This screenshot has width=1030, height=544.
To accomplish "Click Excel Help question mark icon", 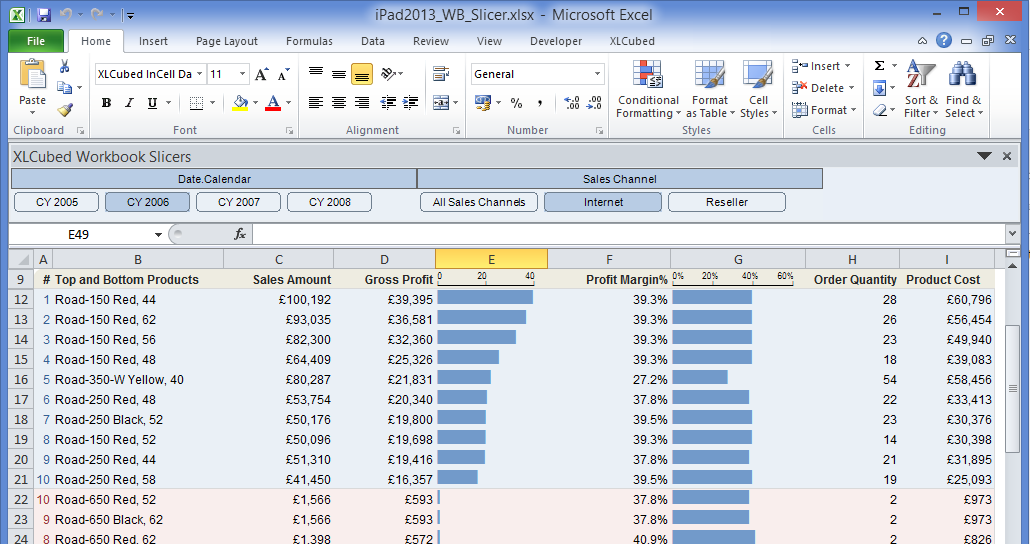I will [x=944, y=41].
